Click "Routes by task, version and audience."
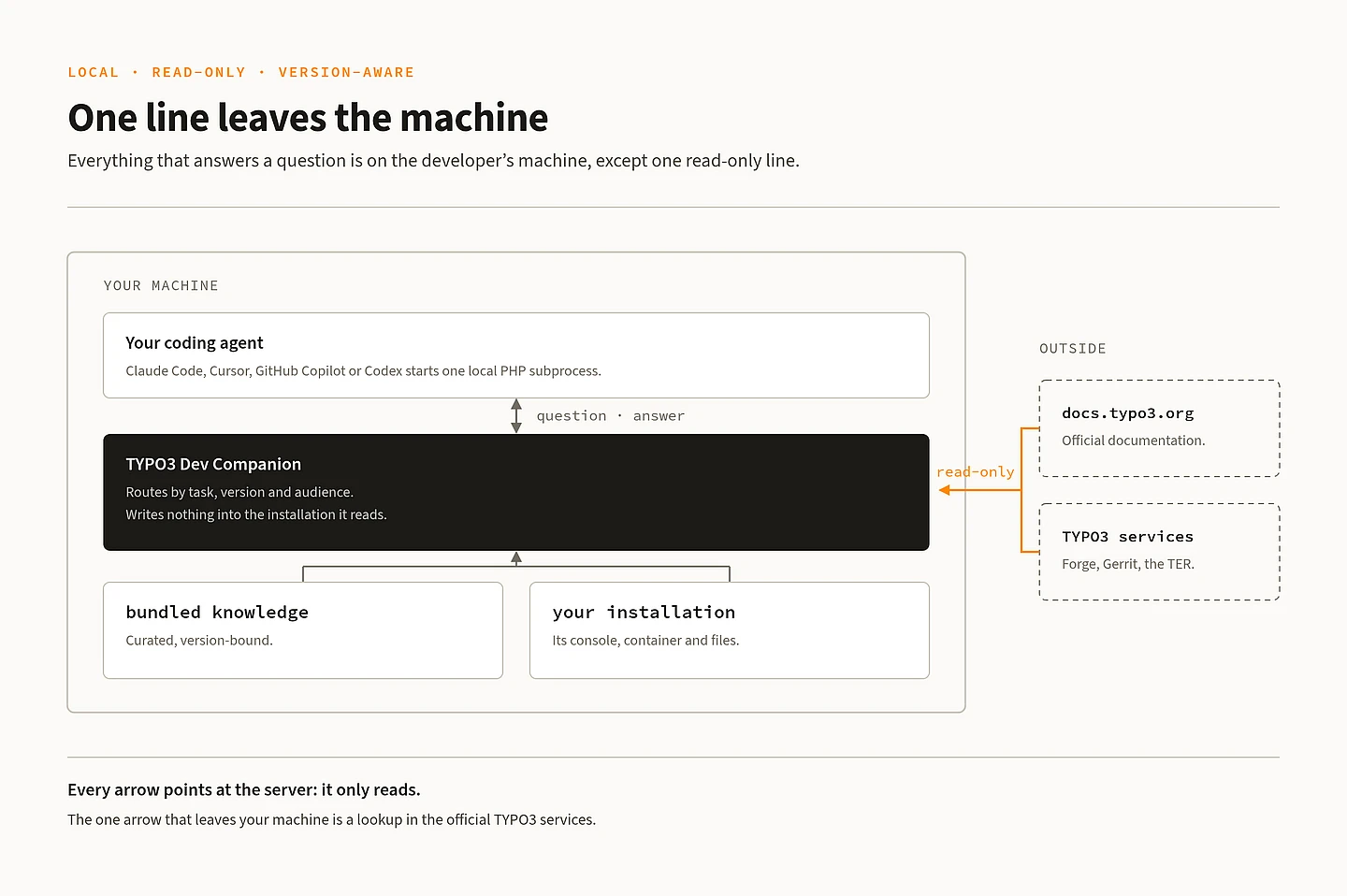This screenshot has width=1347, height=896. (239, 492)
